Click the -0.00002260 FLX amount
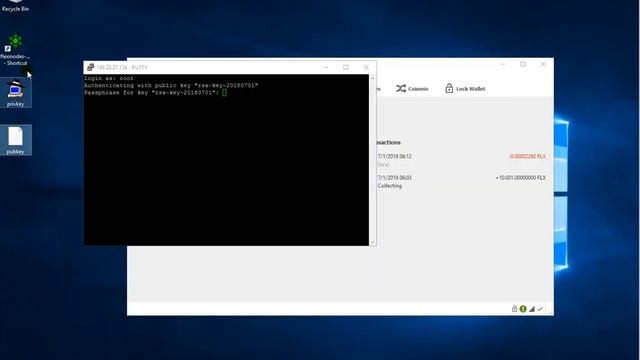 [x=527, y=156]
